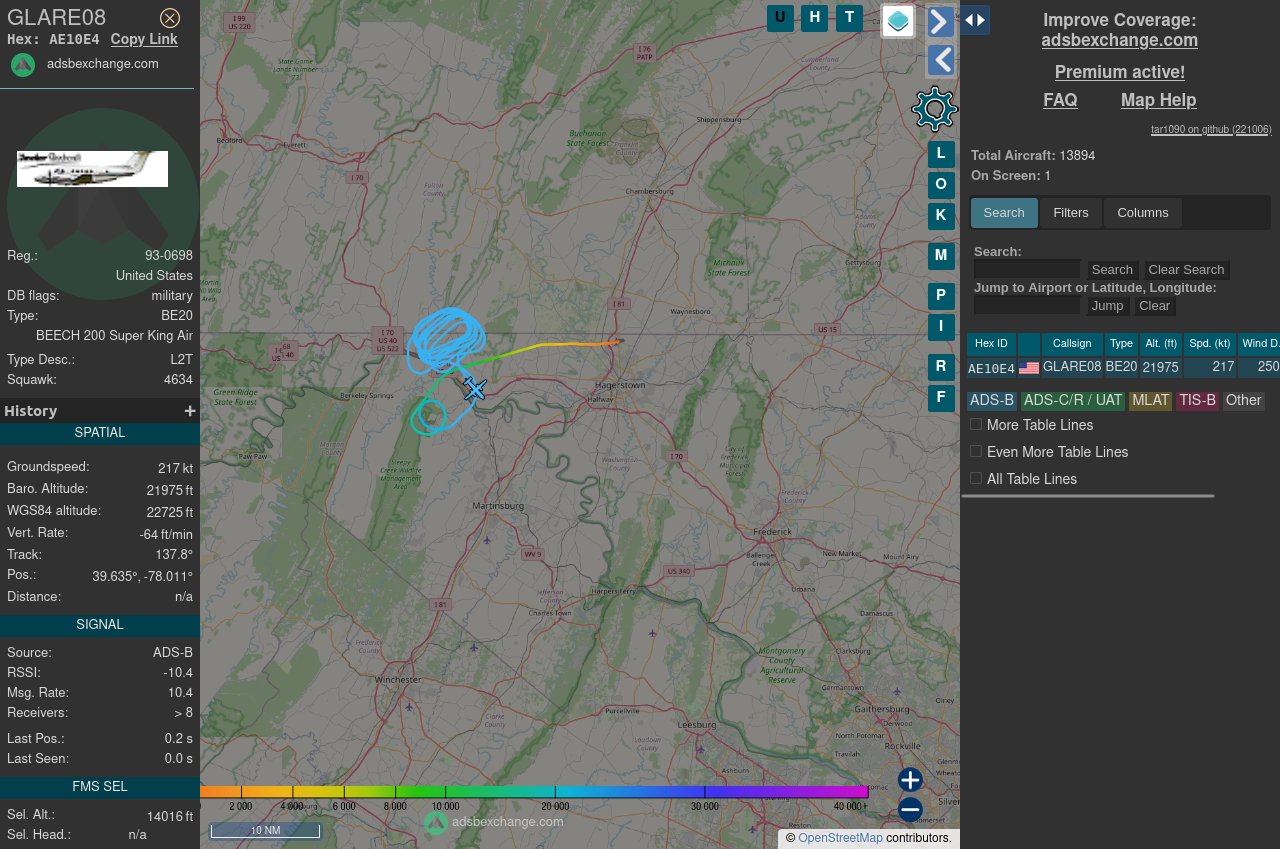Click the SIGNAL section header
The image size is (1280, 849).
pyautogui.click(x=100, y=626)
